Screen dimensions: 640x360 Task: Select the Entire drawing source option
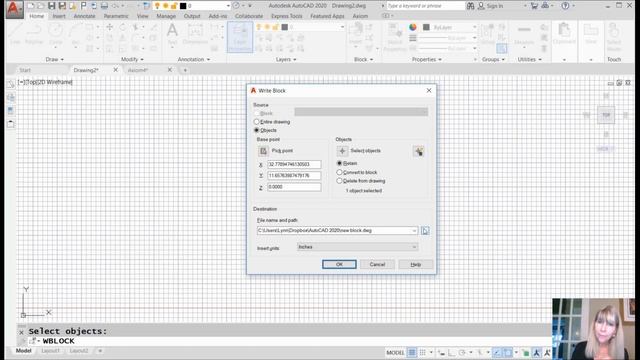coord(256,122)
